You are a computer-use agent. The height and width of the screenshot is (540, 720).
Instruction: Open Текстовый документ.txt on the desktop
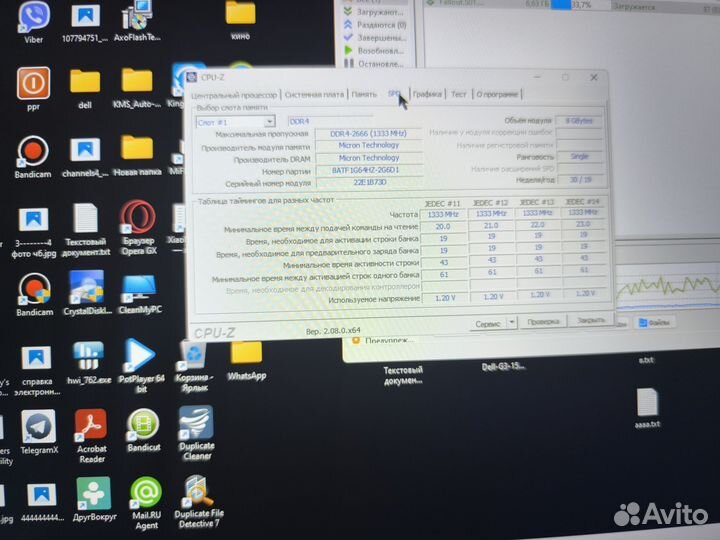click(x=86, y=229)
